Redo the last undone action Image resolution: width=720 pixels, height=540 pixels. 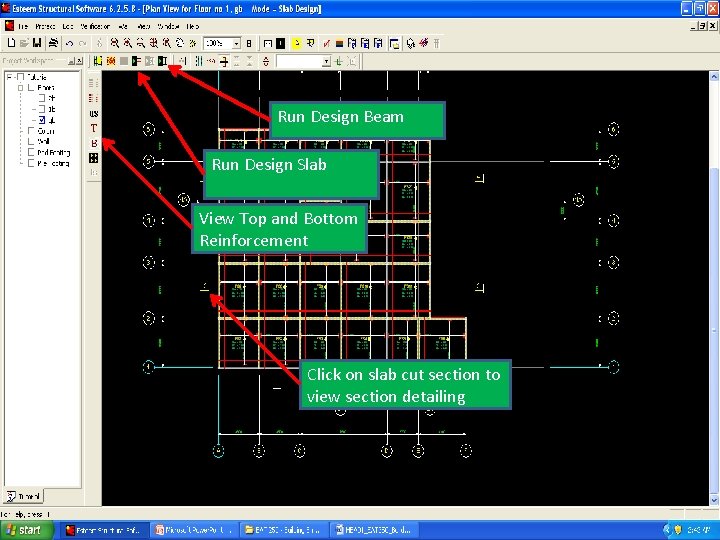point(83,44)
